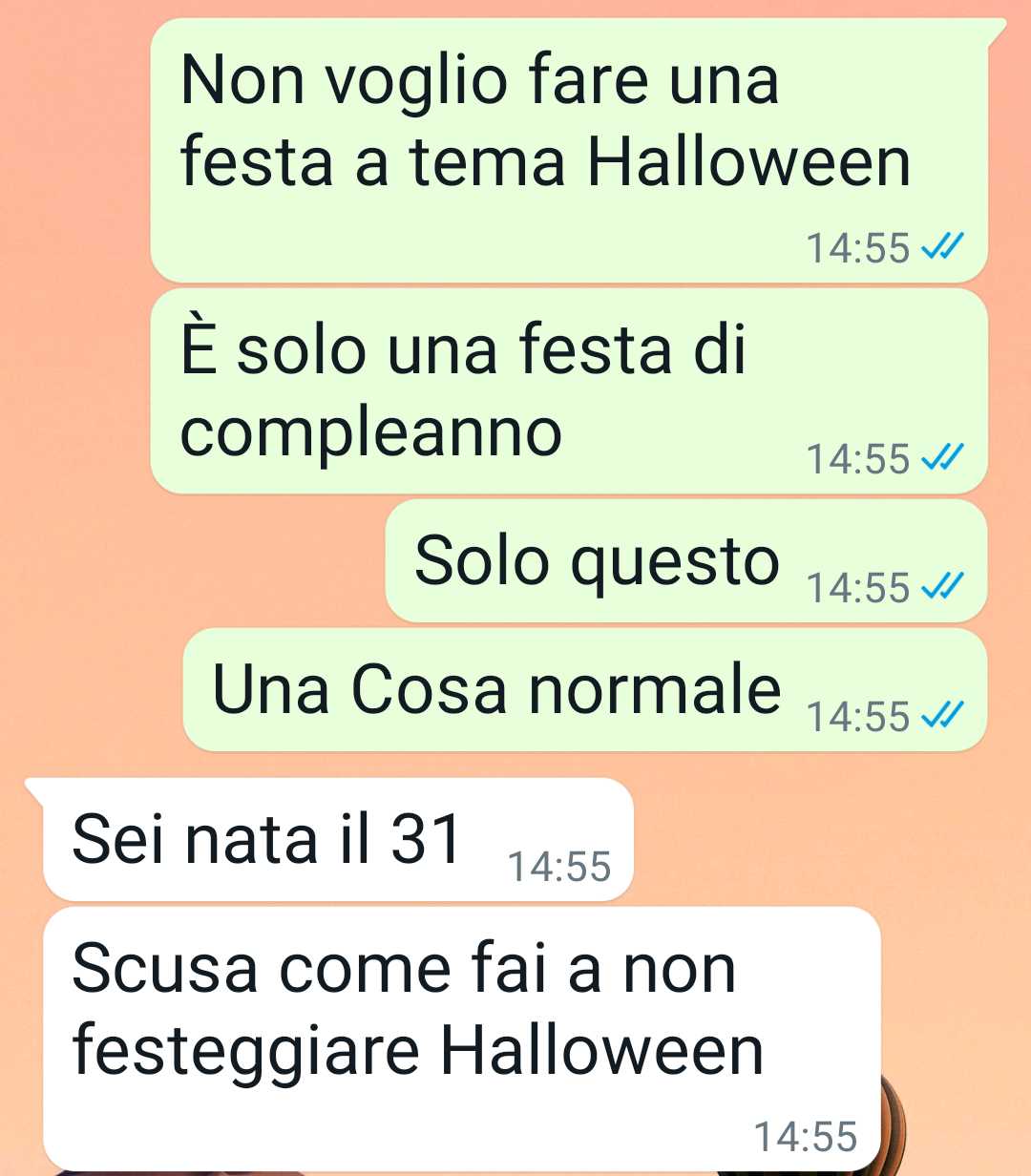Tap the timestamp on first Halloween theme message
The width and height of the screenshot is (1031, 1176).
(858, 249)
